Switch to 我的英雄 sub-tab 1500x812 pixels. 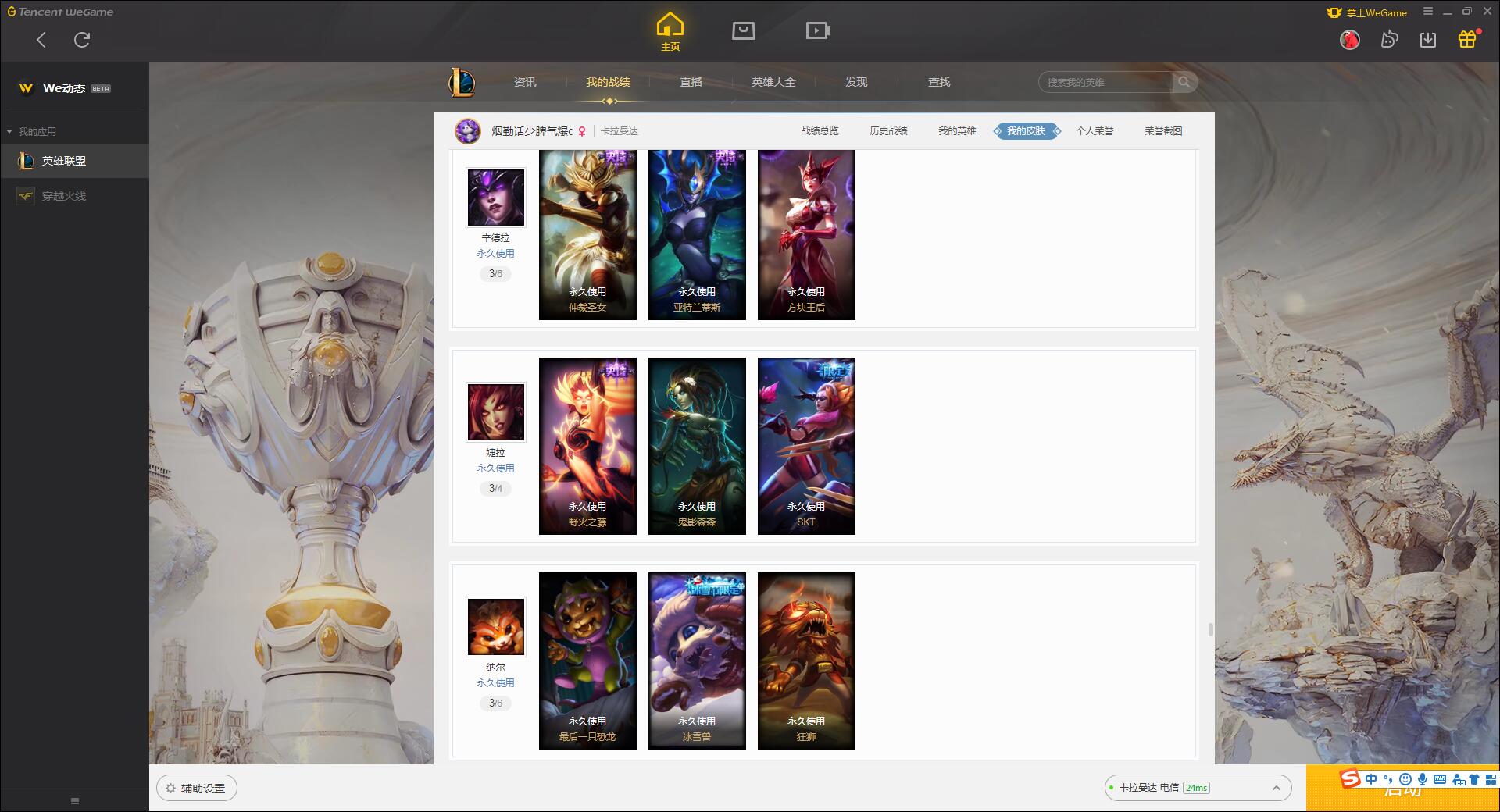tap(957, 131)
